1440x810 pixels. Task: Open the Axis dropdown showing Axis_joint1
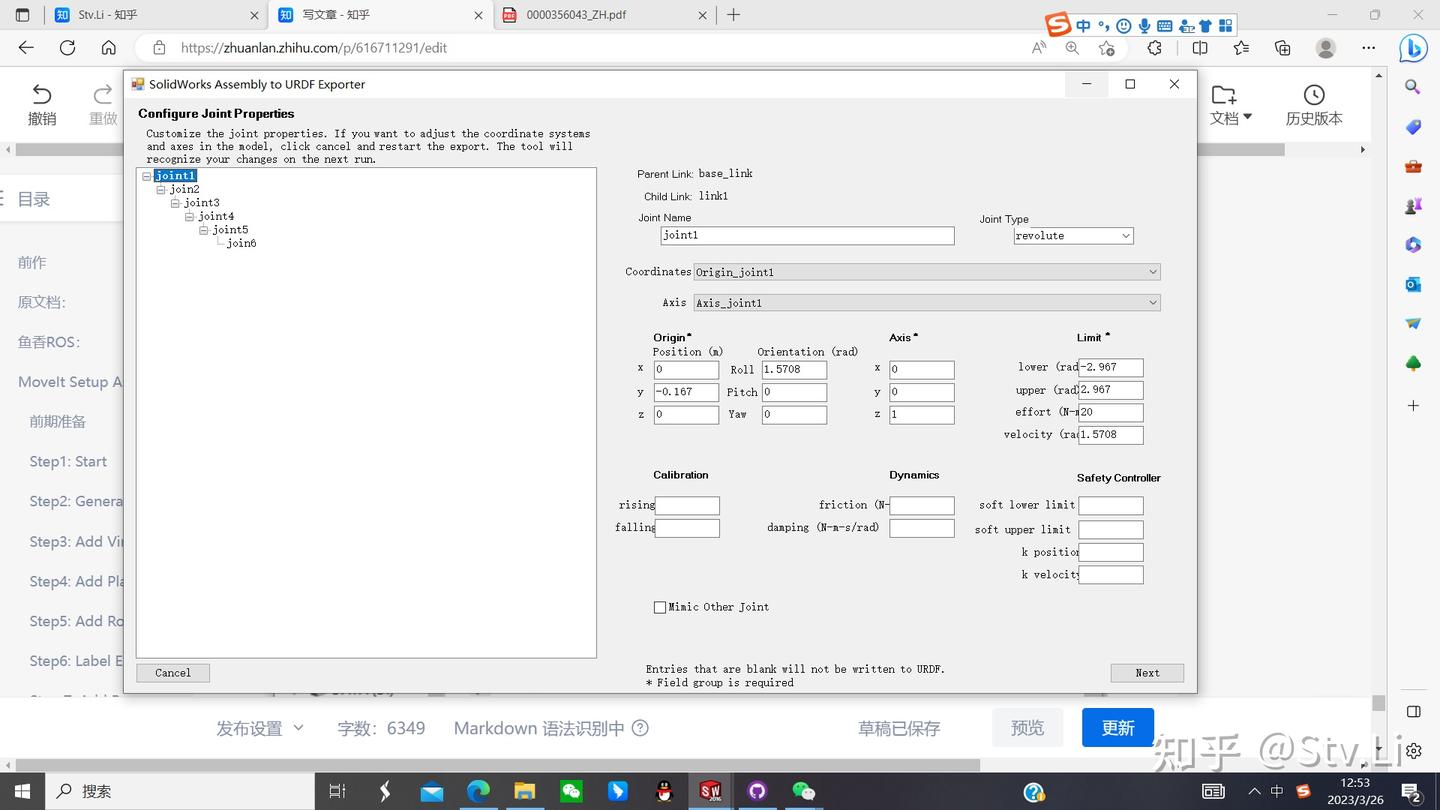(x=927, y=303)
